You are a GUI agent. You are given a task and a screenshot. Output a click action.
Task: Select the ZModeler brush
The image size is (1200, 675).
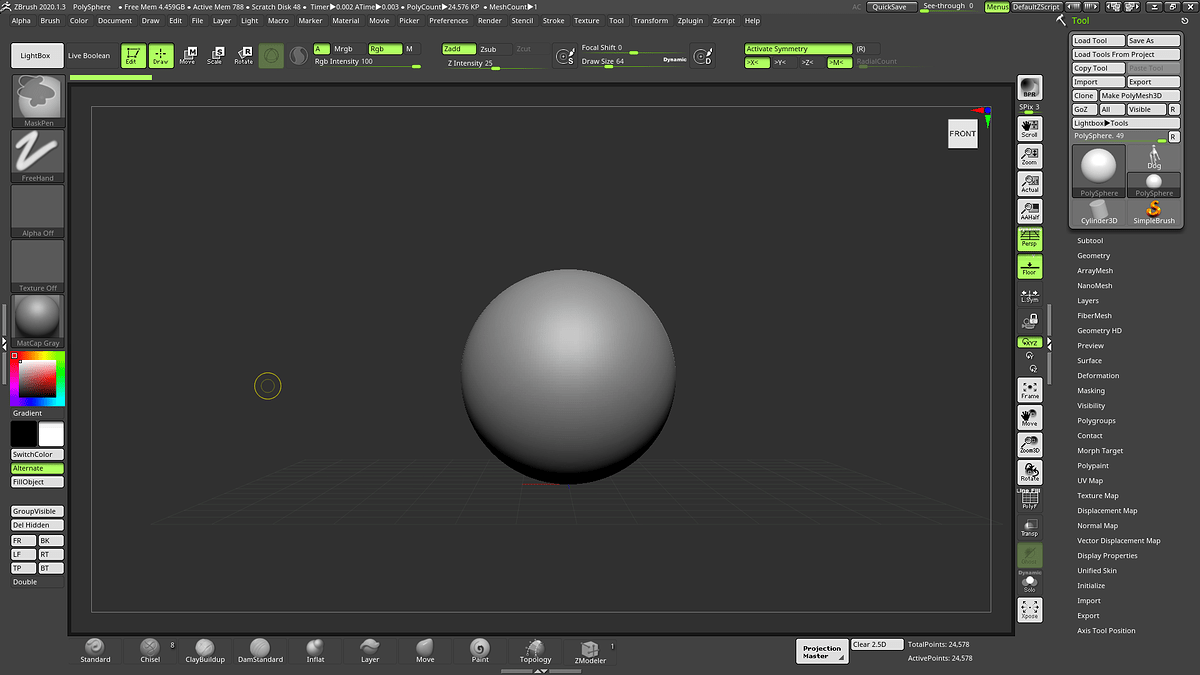pos(590,651)
